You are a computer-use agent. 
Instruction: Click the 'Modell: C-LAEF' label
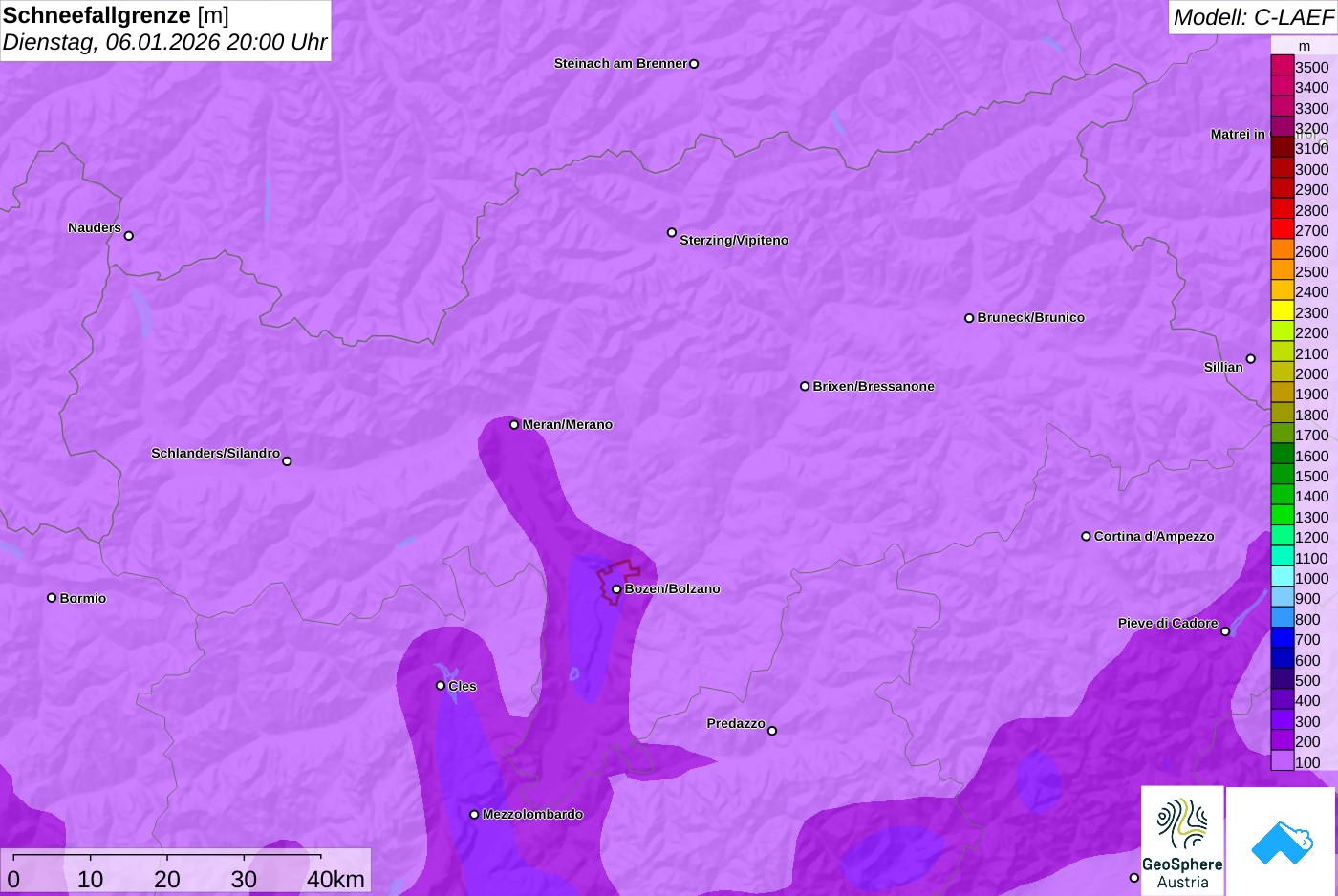pyautogui.click(x=1253, y=16)
